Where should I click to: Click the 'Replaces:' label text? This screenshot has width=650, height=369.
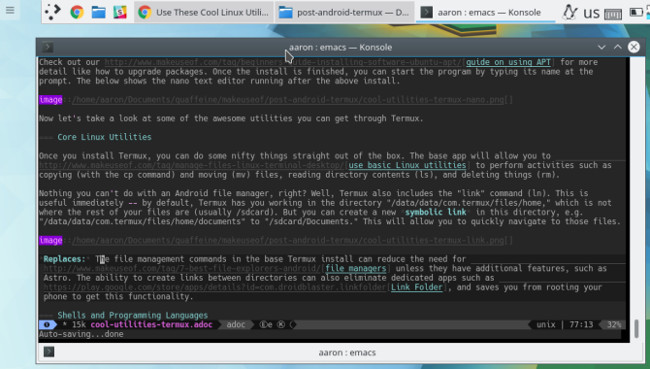pos(64,259)
